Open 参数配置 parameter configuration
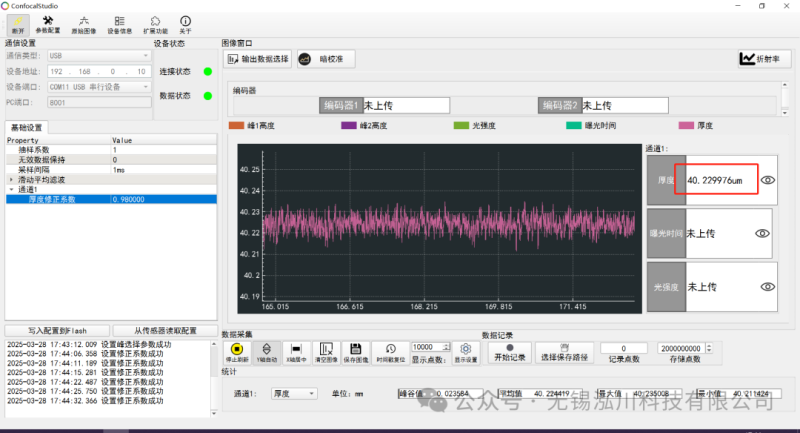The width and height of the screenshot is (800, 433). coord(48,24)
